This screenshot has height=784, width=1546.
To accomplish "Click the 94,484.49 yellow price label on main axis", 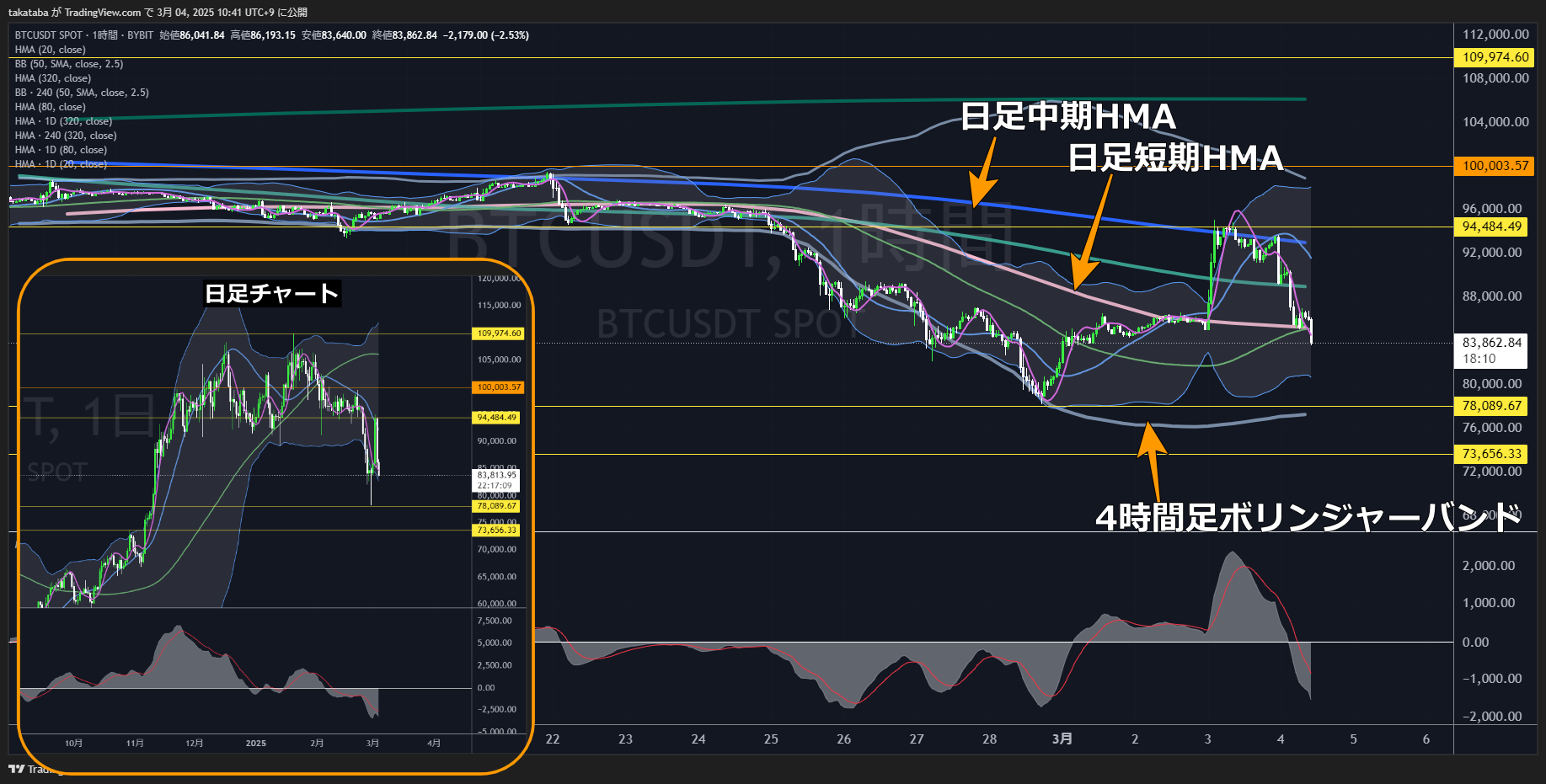I will click(1491, 227).
